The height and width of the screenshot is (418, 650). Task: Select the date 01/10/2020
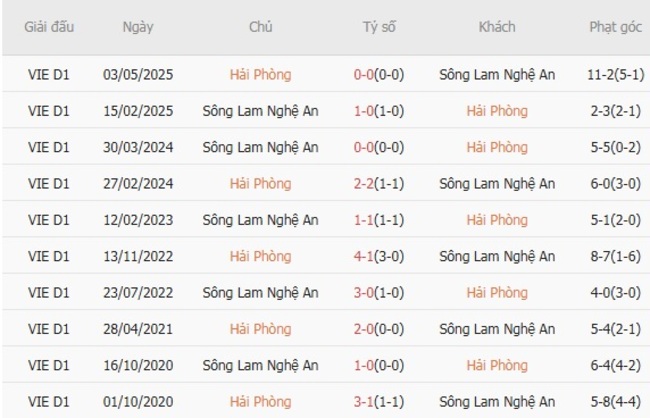(138, 403)
